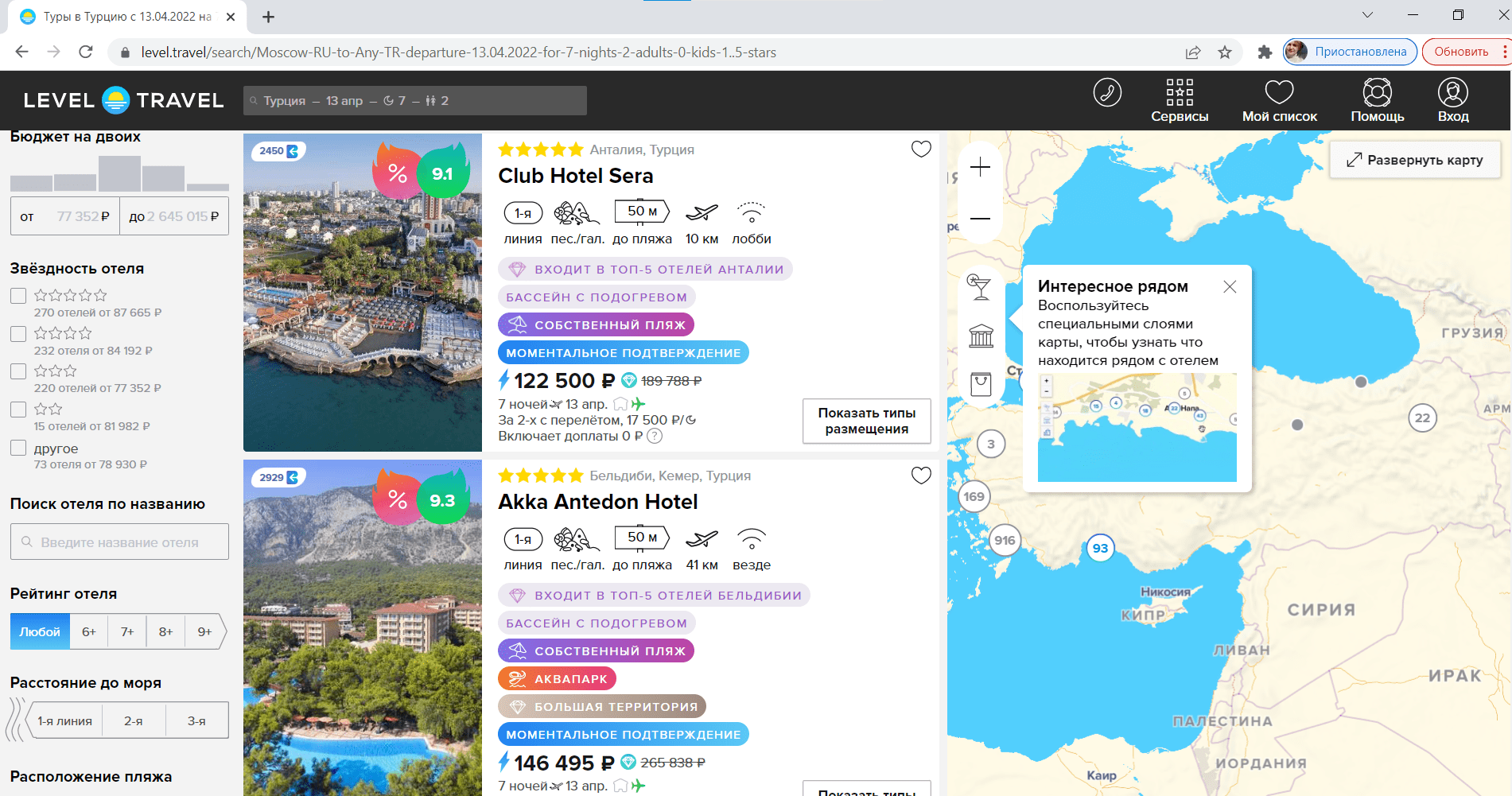Choose 2-я линия distance to sea

pyautogui.click(x=134, y=720)
